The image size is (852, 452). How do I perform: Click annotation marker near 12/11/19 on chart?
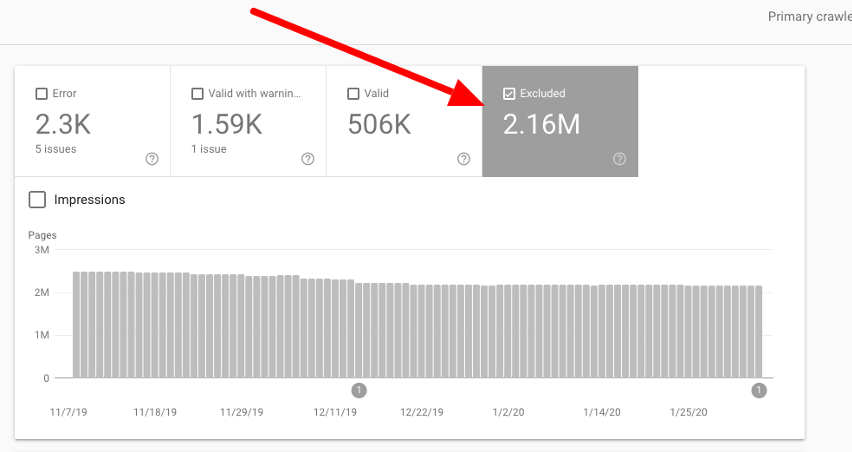click(x=360, y=390)
